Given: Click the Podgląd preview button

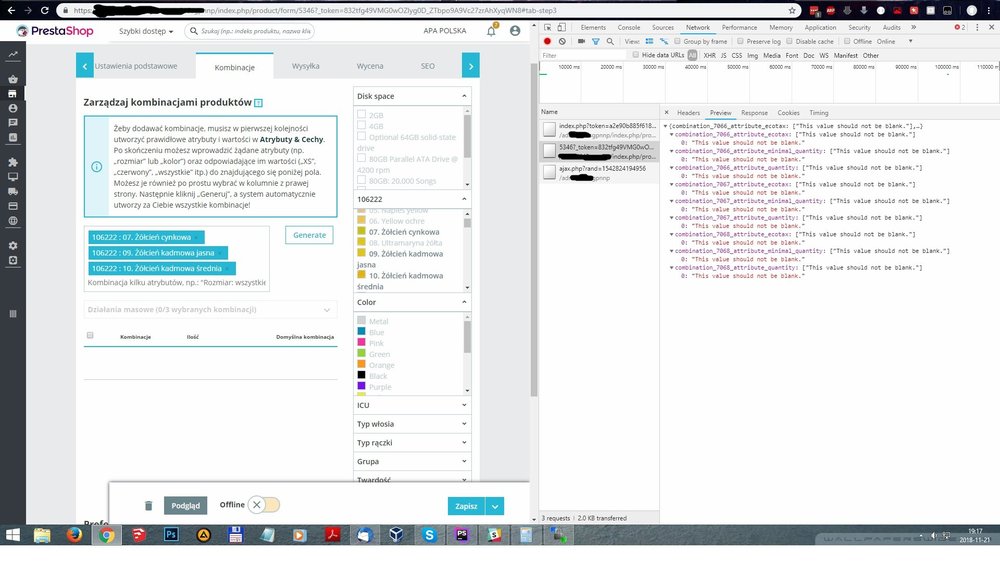Looking at the screenshot, I should [x=186, y=505].
